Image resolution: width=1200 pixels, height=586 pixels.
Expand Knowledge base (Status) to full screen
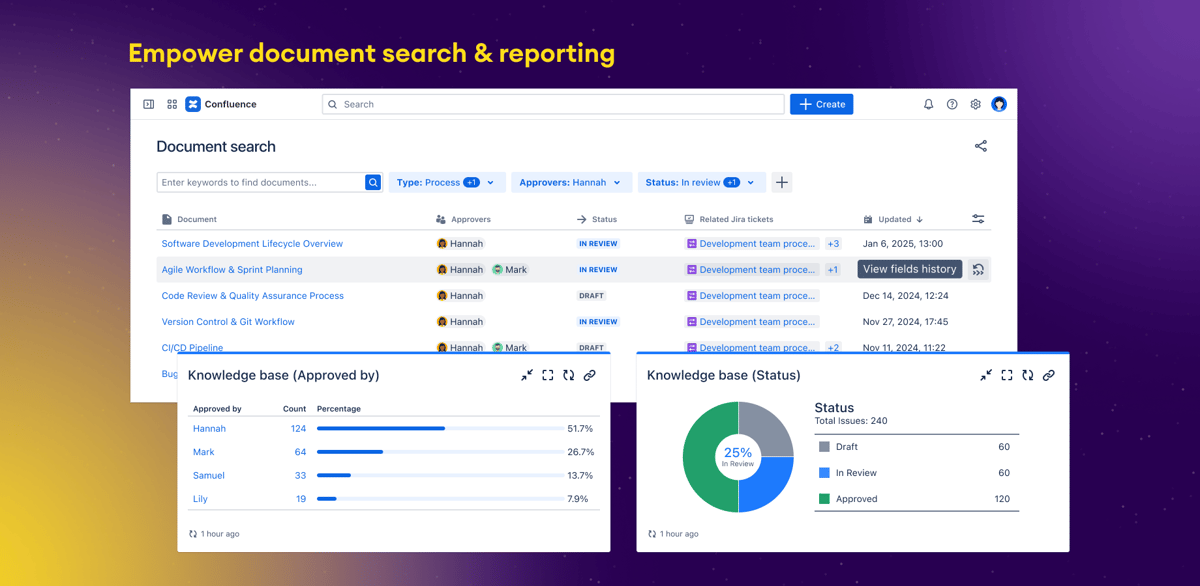[x=1007, y=375]
